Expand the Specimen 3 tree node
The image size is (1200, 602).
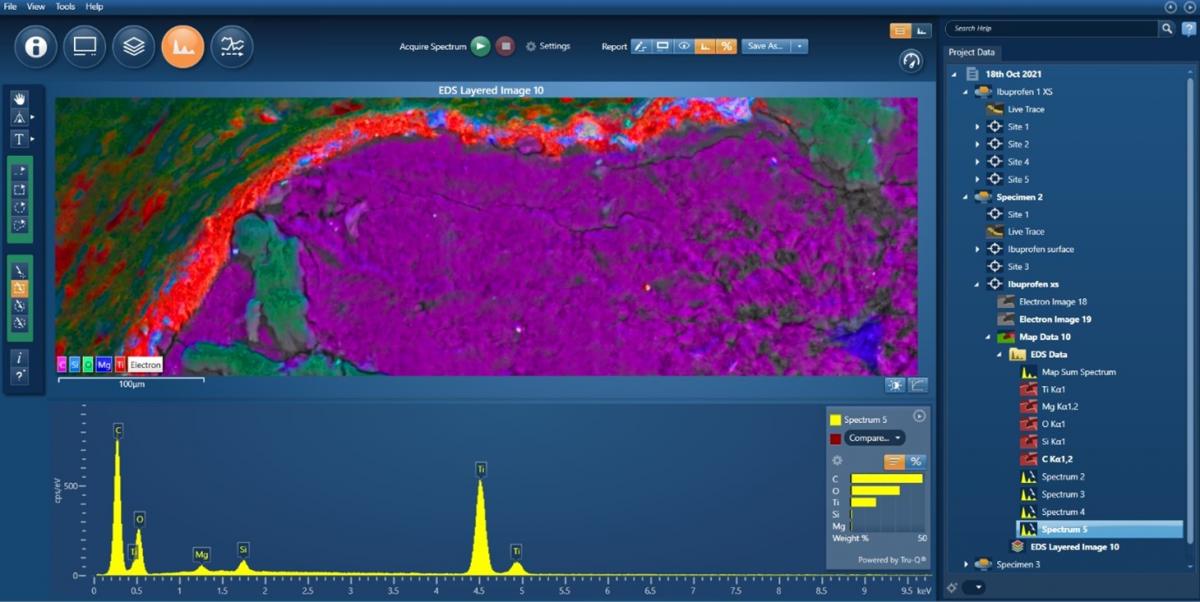tap(965, 564)
